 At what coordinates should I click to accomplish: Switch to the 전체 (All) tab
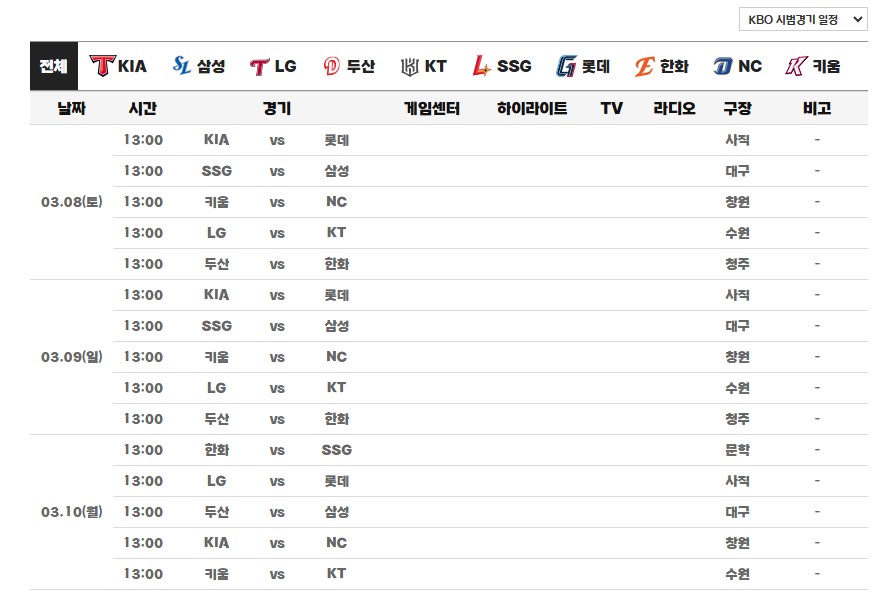[51, 65]
